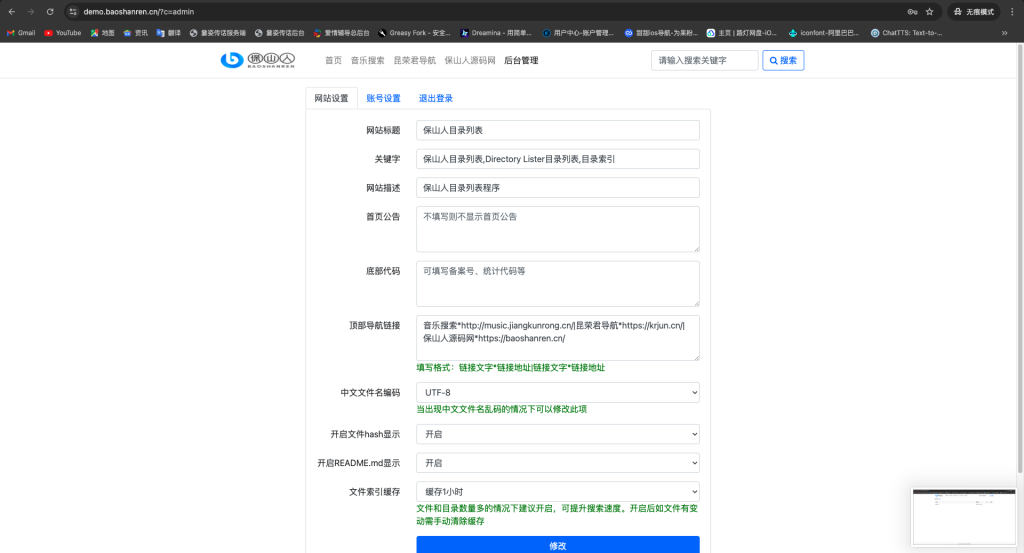The image size is (1024, 553).
Task: Open the 用户中心-账户管理 bookmark
Action: (x=578, y=33)
